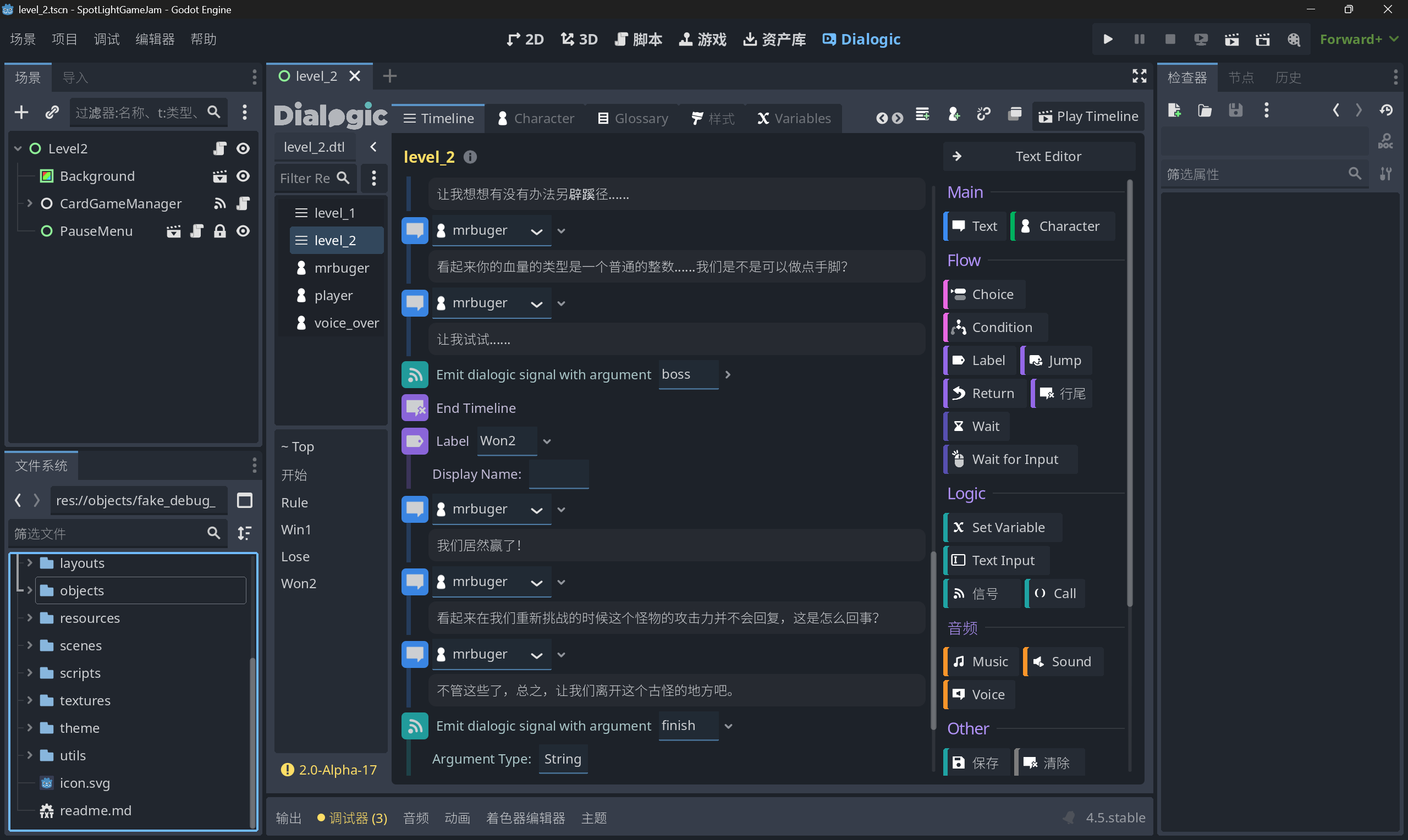Open the script attached to the Level2 node

219,148
